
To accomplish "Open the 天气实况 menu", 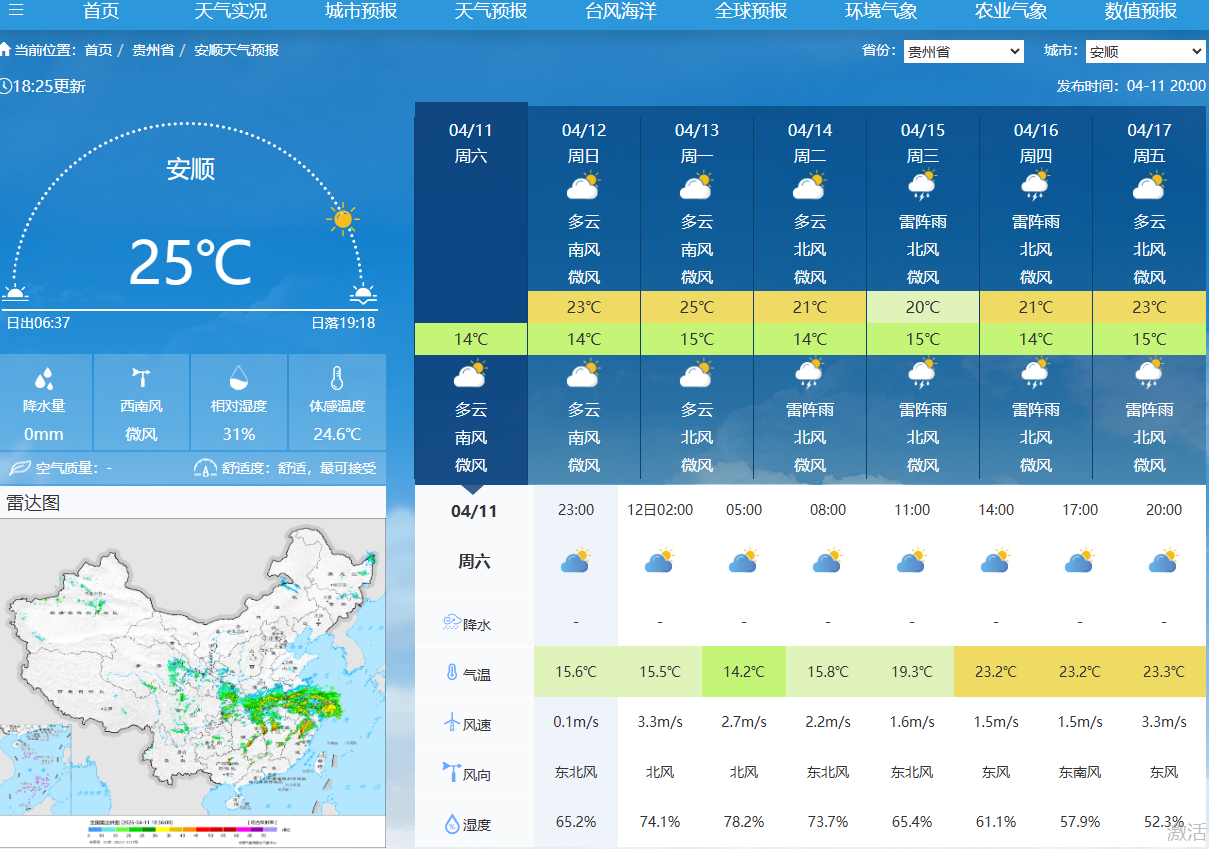I will [x=230, y=11].
